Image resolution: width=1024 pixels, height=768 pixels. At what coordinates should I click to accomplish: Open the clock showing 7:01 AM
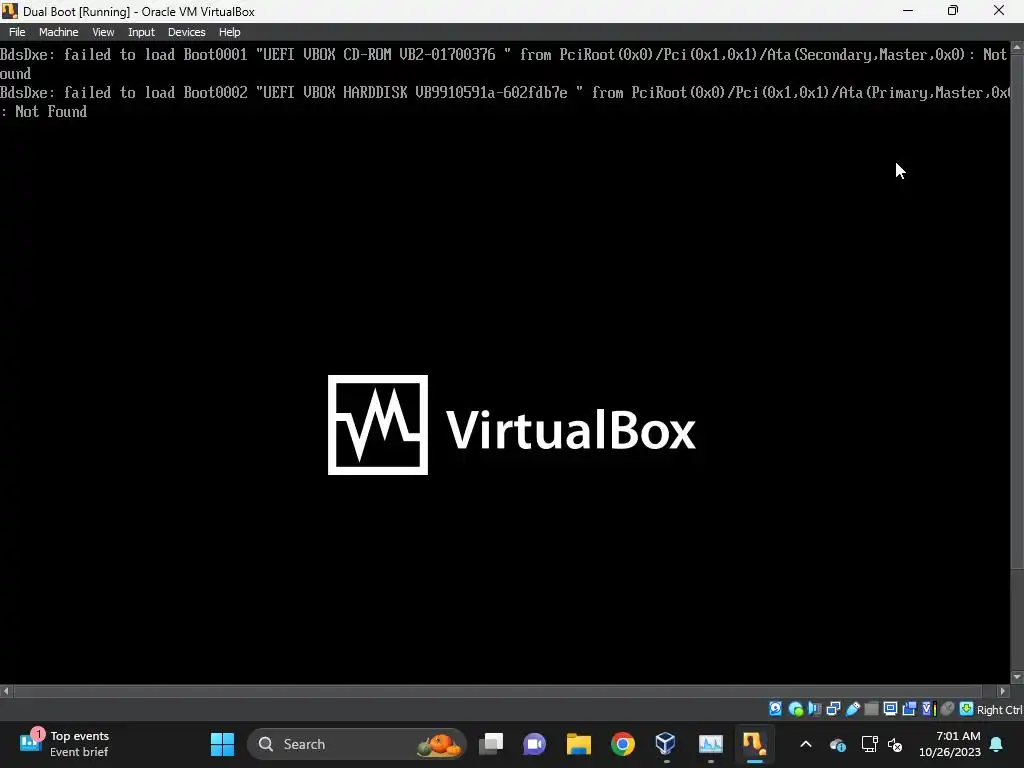click(950, 744)
